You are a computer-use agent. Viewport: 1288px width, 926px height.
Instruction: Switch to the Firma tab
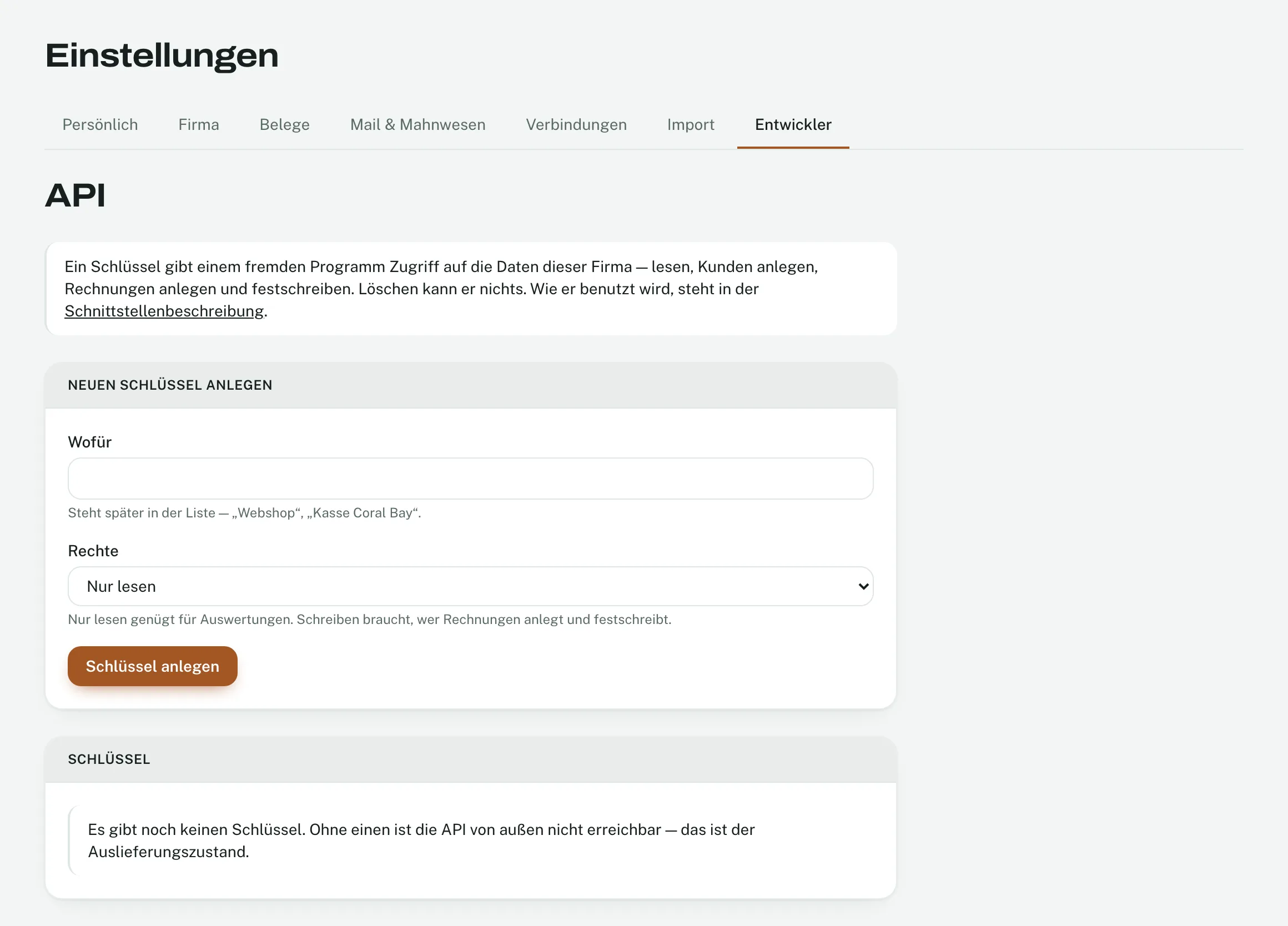tap(199, 125)
